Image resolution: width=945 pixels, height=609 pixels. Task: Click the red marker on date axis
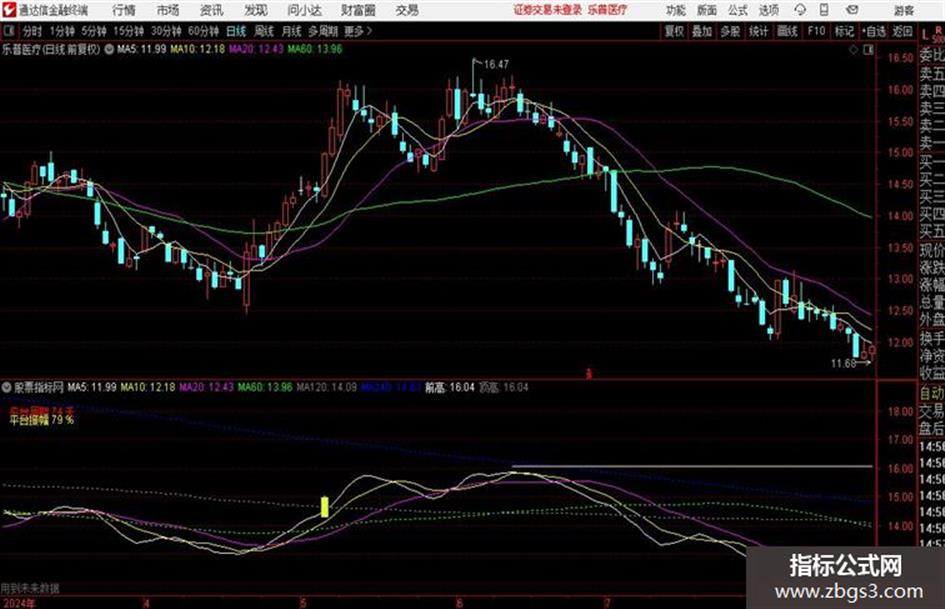point(589,374)
